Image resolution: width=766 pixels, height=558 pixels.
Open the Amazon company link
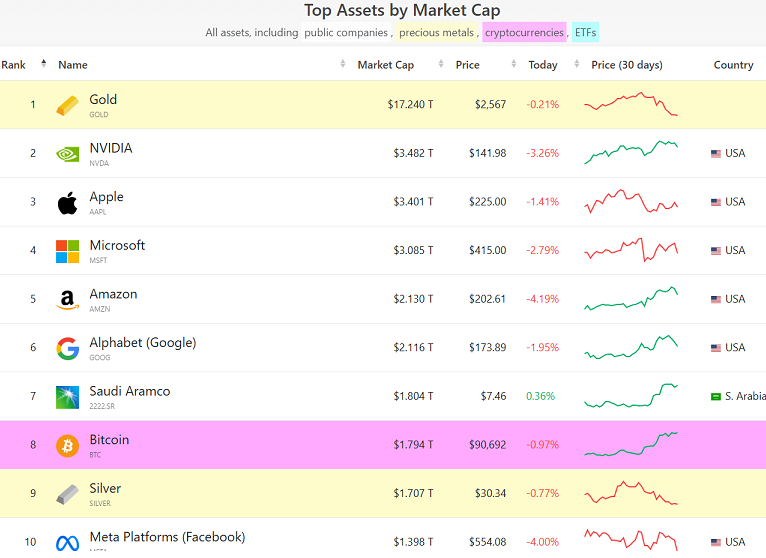click(113, 294)
